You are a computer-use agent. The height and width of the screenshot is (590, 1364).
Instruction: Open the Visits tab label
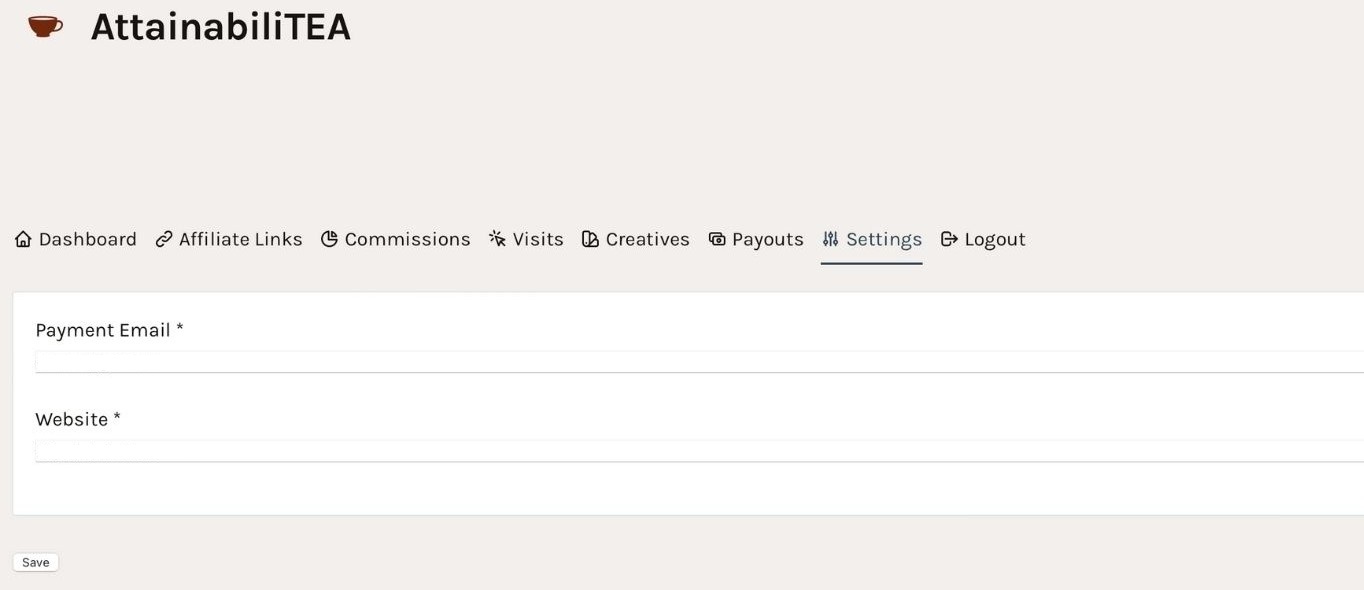pos(538,239)
